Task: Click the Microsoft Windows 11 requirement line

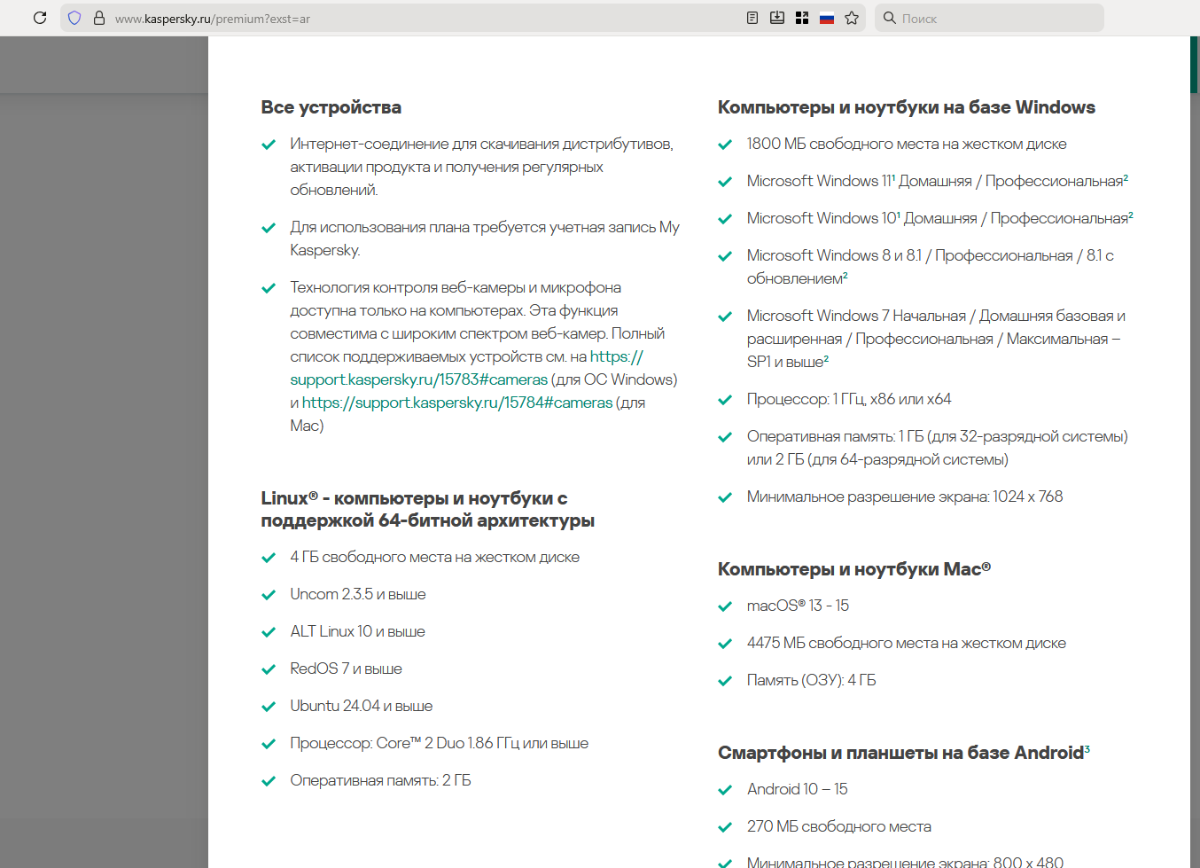Action: [938, 181]
